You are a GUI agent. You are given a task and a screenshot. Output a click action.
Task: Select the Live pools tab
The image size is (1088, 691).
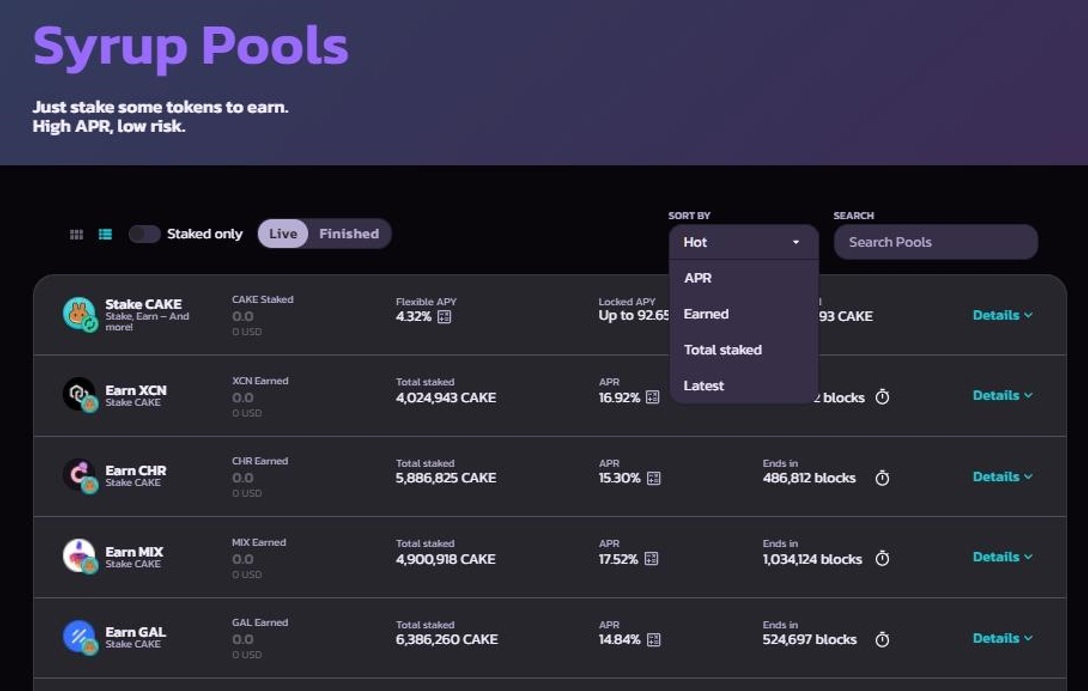(283, 234)
